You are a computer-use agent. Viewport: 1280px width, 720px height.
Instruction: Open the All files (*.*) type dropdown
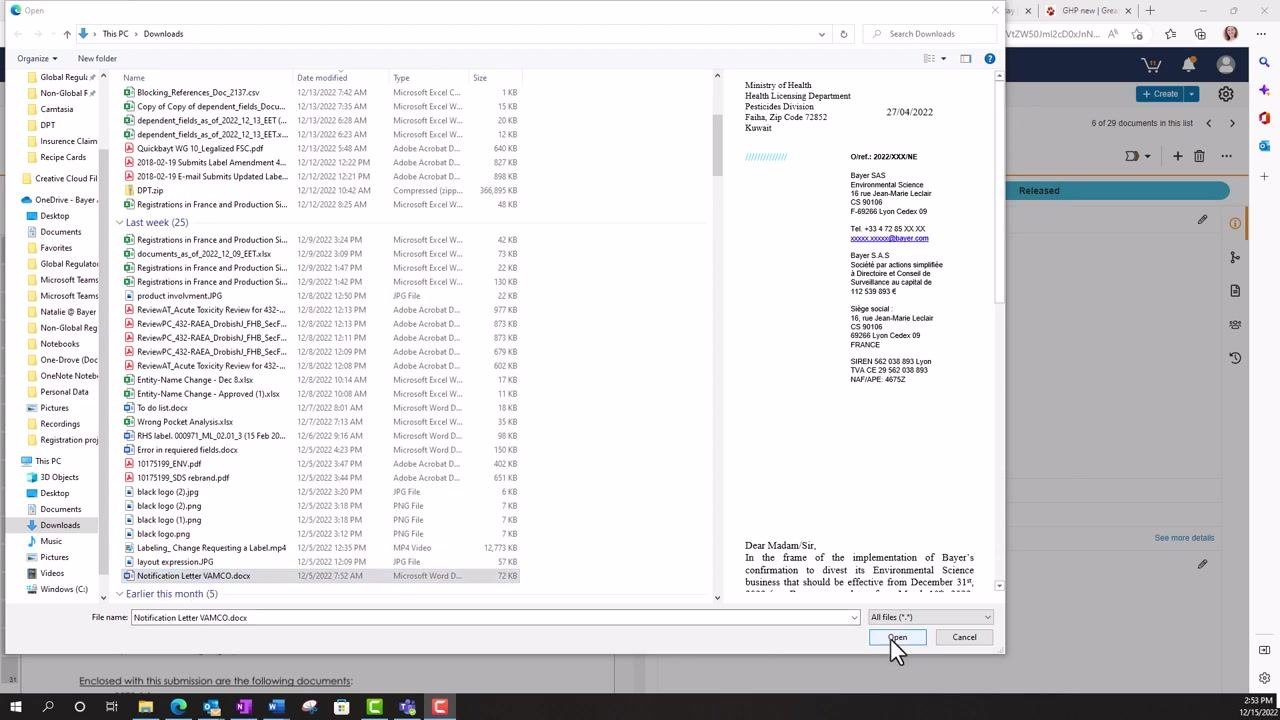930,618
